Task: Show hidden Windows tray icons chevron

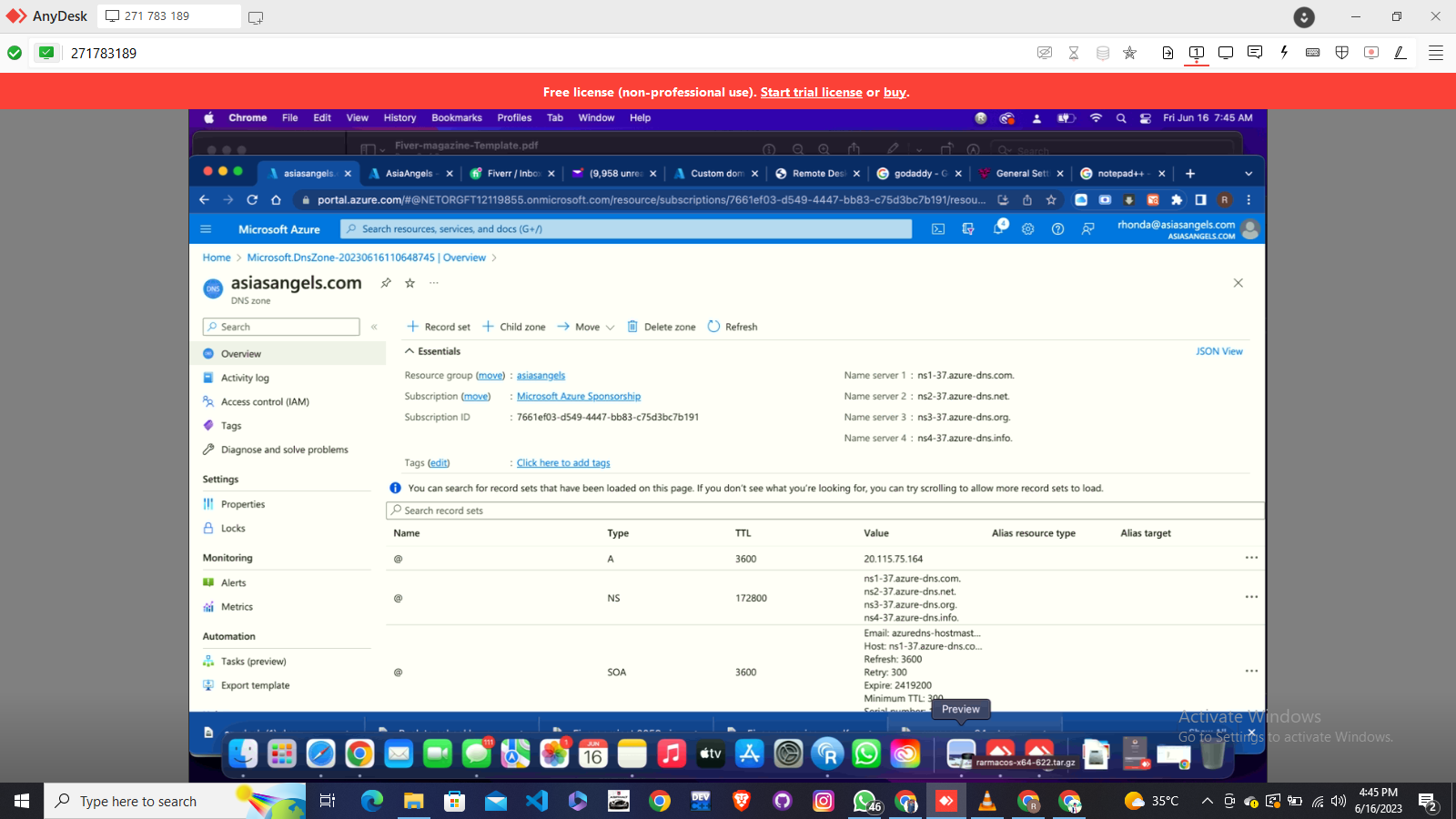Action: tap(1207, 801)
